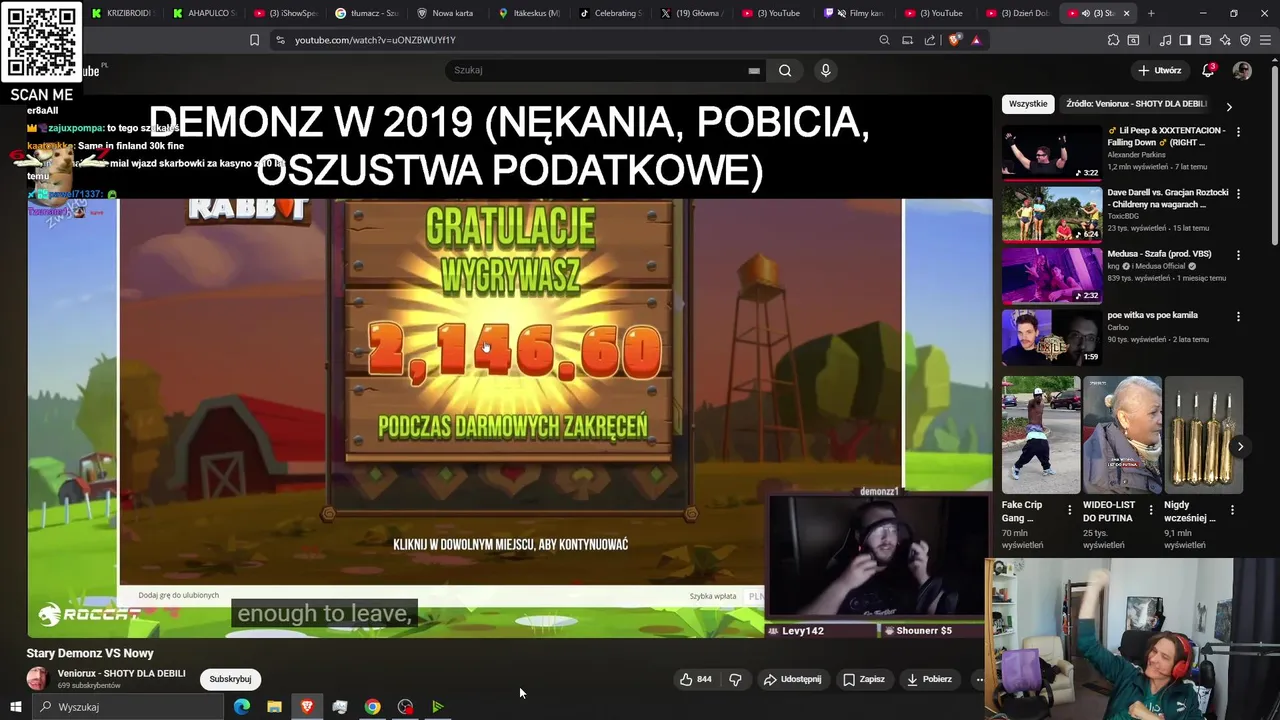
Task: Switch to AHAPULCO Kick tab
Action: click(205, 13)
